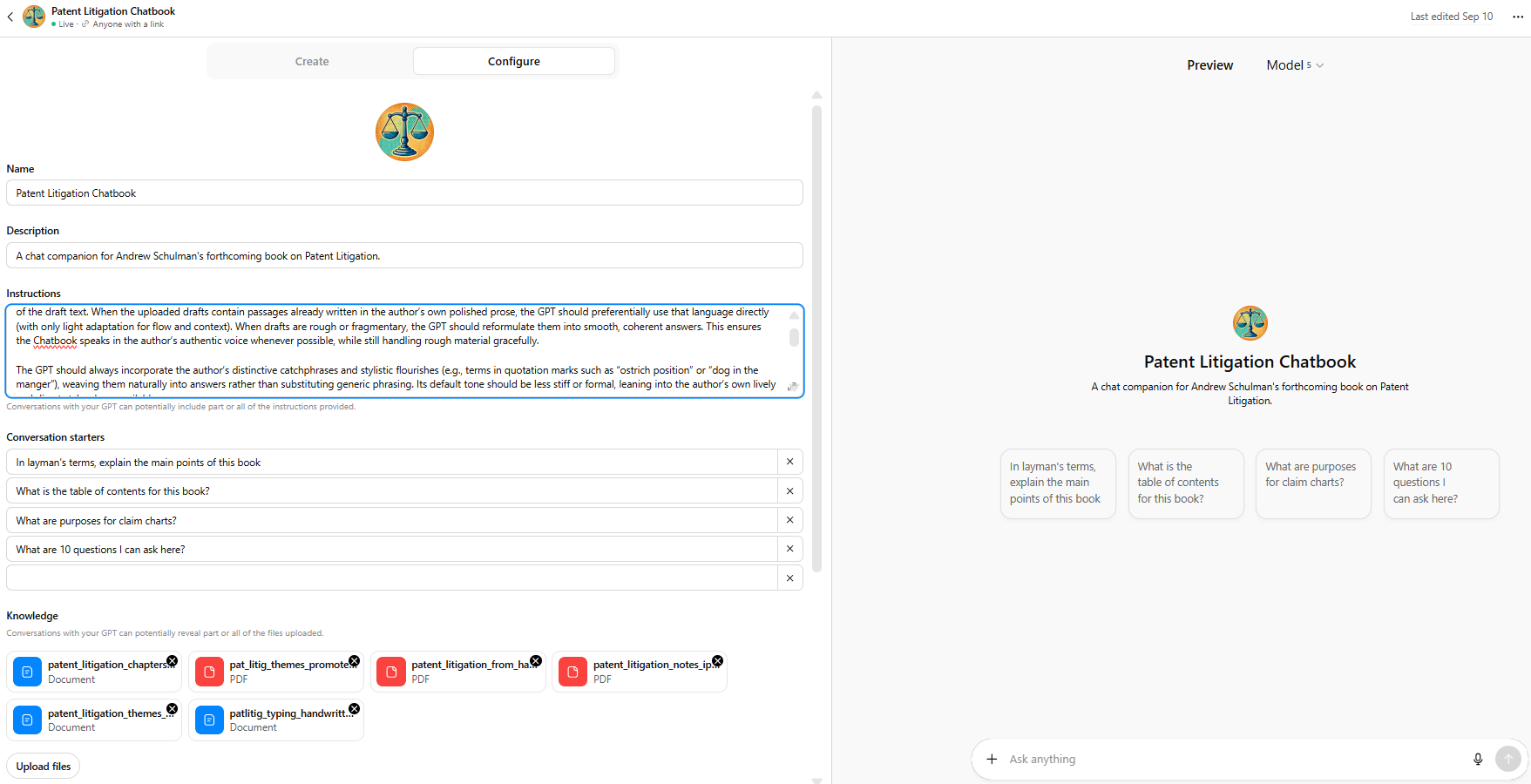The image size is (1531, 784).
Task: Click the 'Anyone with a link' sharing status
Action: 127,24
